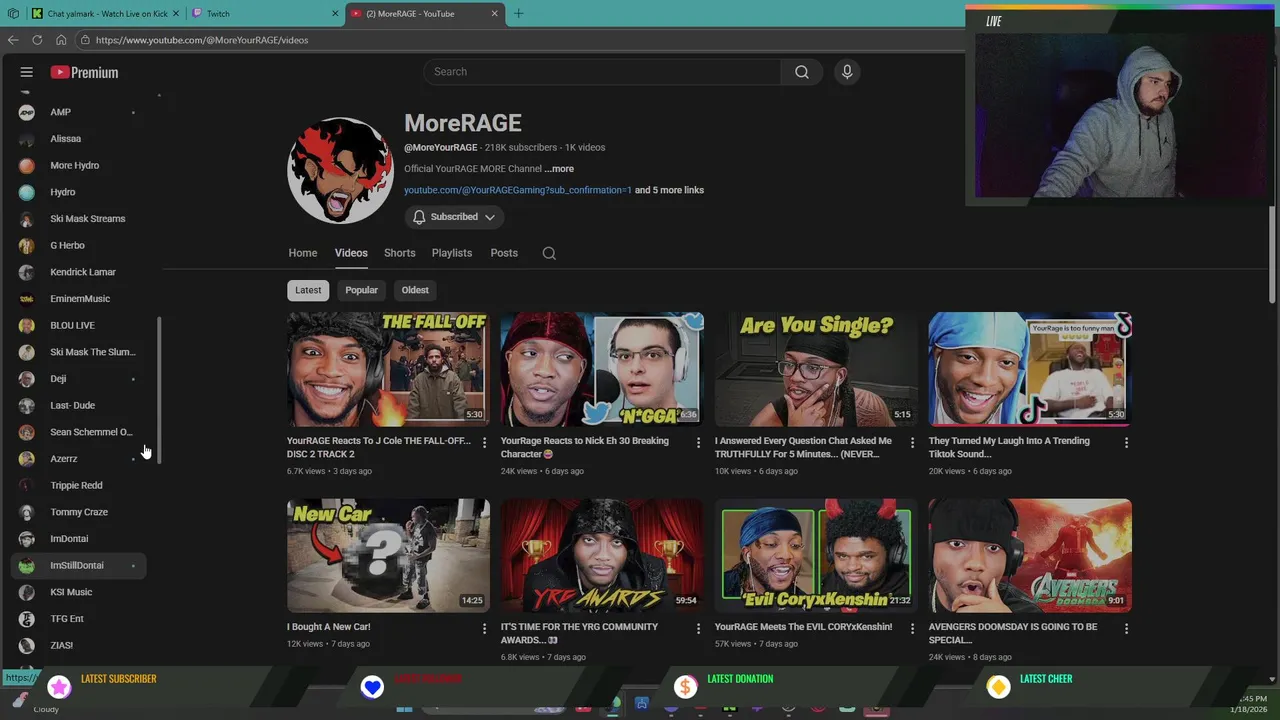This screenshot has width=1280, height=720.
Task: Open EminemMusic subscription avatar
Action: pos(27,299)
